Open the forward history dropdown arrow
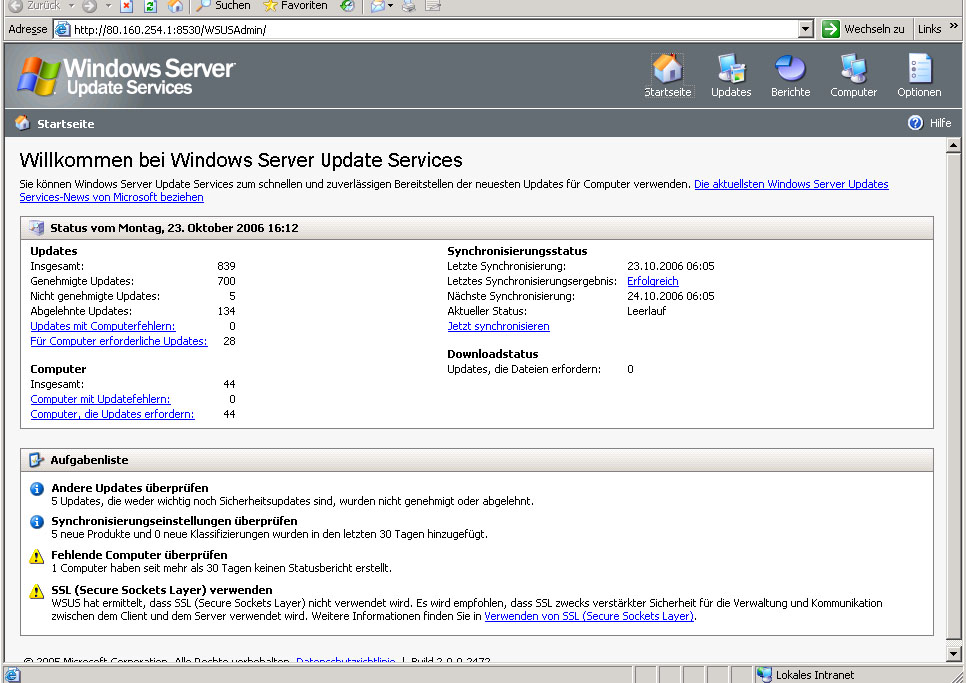This screenshot has height=683, width=966. (108, 6)
